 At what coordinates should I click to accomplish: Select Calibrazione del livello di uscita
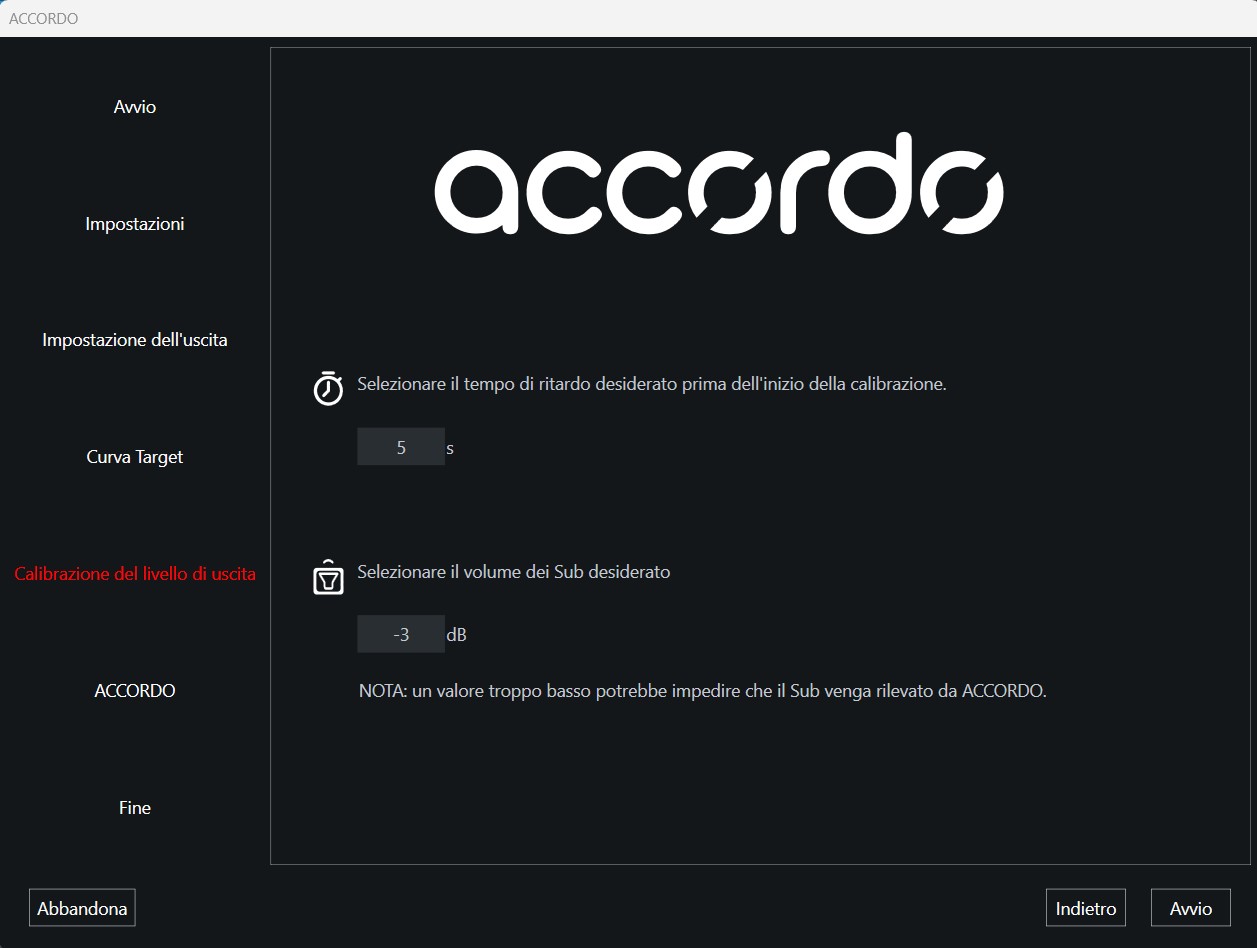click(135, 574)
